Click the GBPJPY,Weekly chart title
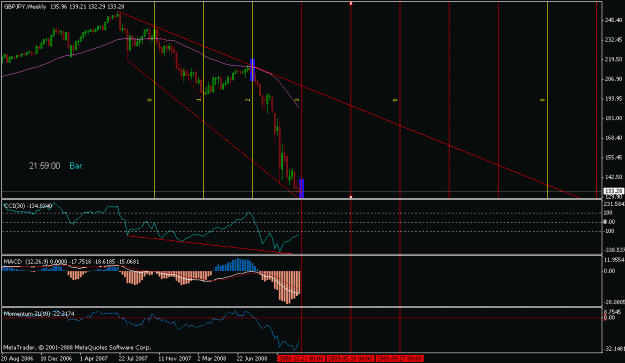 (x=25, y=7)
